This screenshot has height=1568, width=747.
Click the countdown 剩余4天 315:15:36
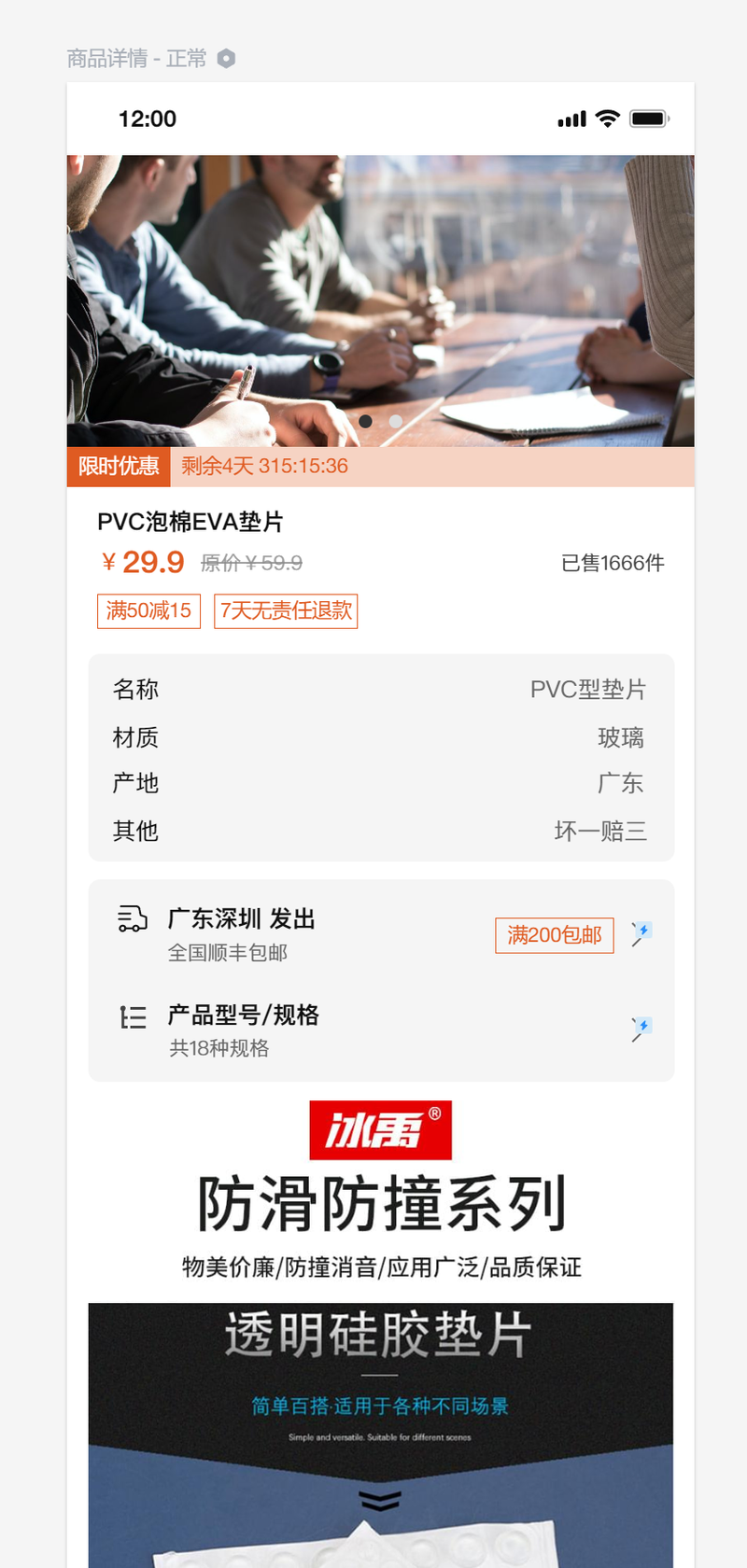click(265, 466)
